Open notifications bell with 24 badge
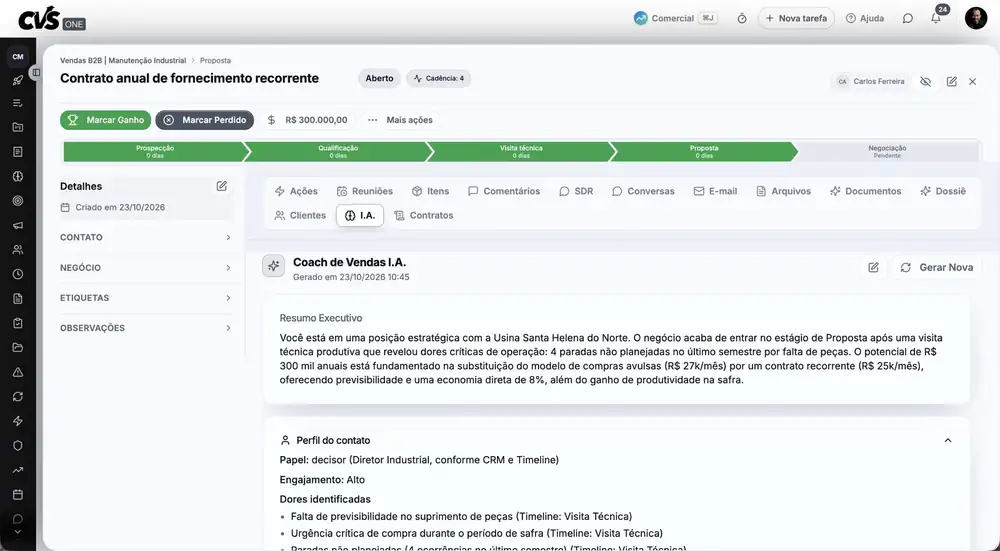The width and height of the screenshot is (1000, 551). pyautogui.click(x=936, y=17)
